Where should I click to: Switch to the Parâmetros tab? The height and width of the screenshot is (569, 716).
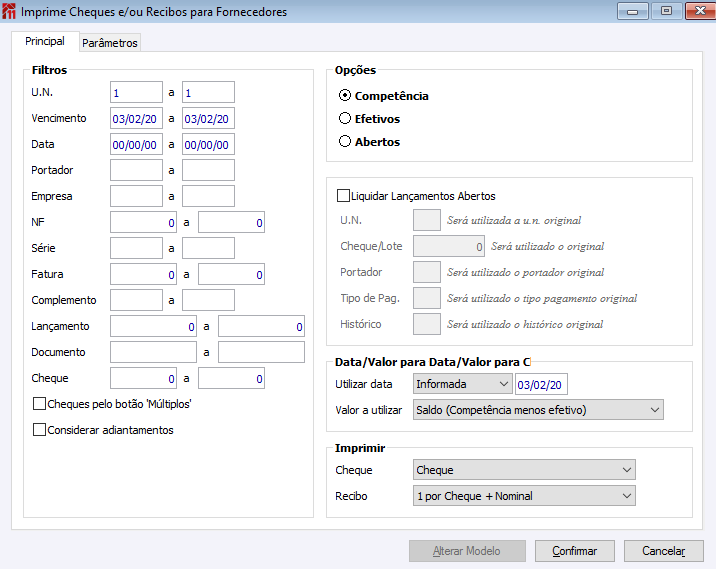coord(110,43)
